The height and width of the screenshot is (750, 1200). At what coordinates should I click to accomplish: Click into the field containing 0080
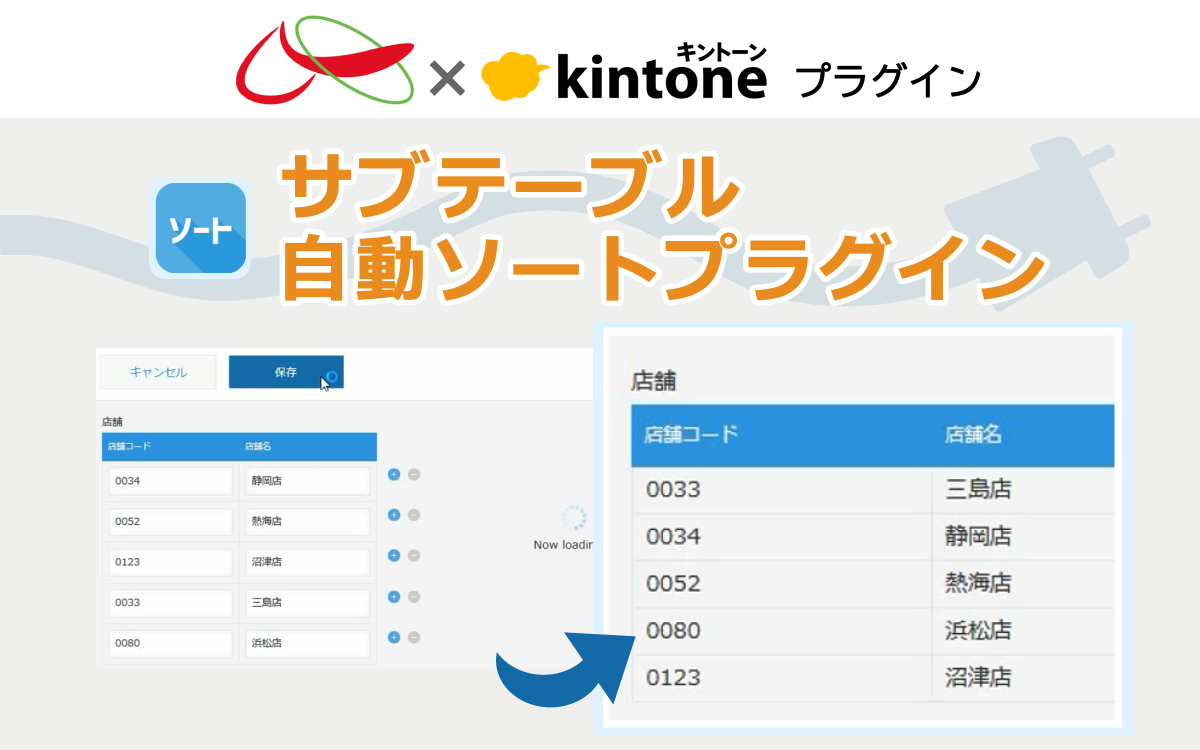click(x=170, y=643)
